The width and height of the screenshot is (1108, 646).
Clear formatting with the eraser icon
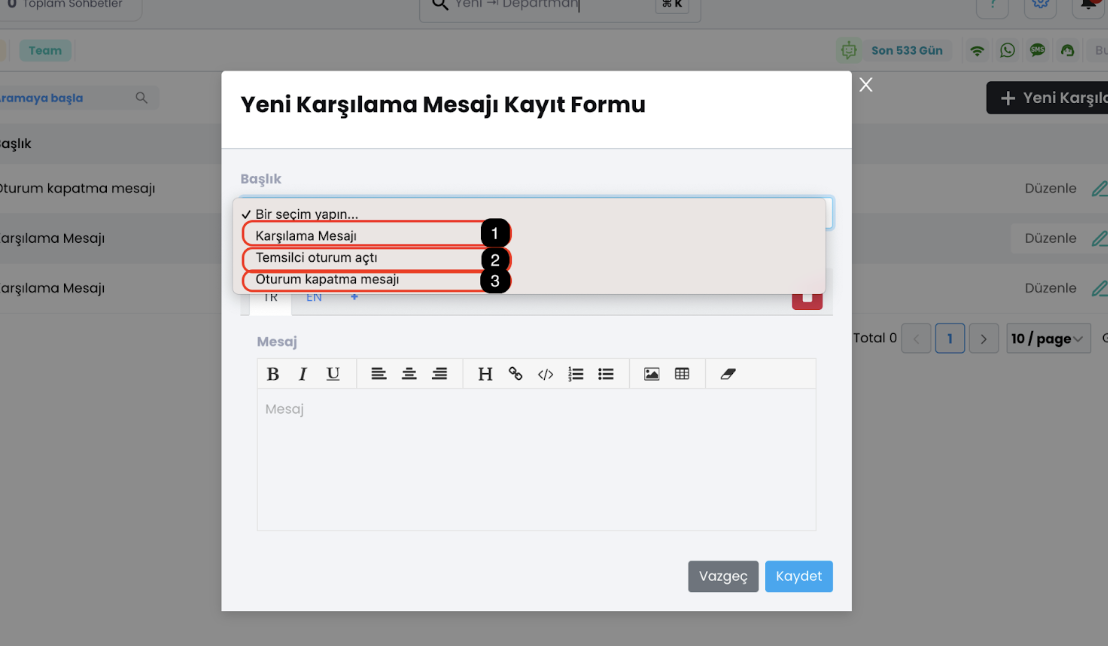click(x=727, y=373)
